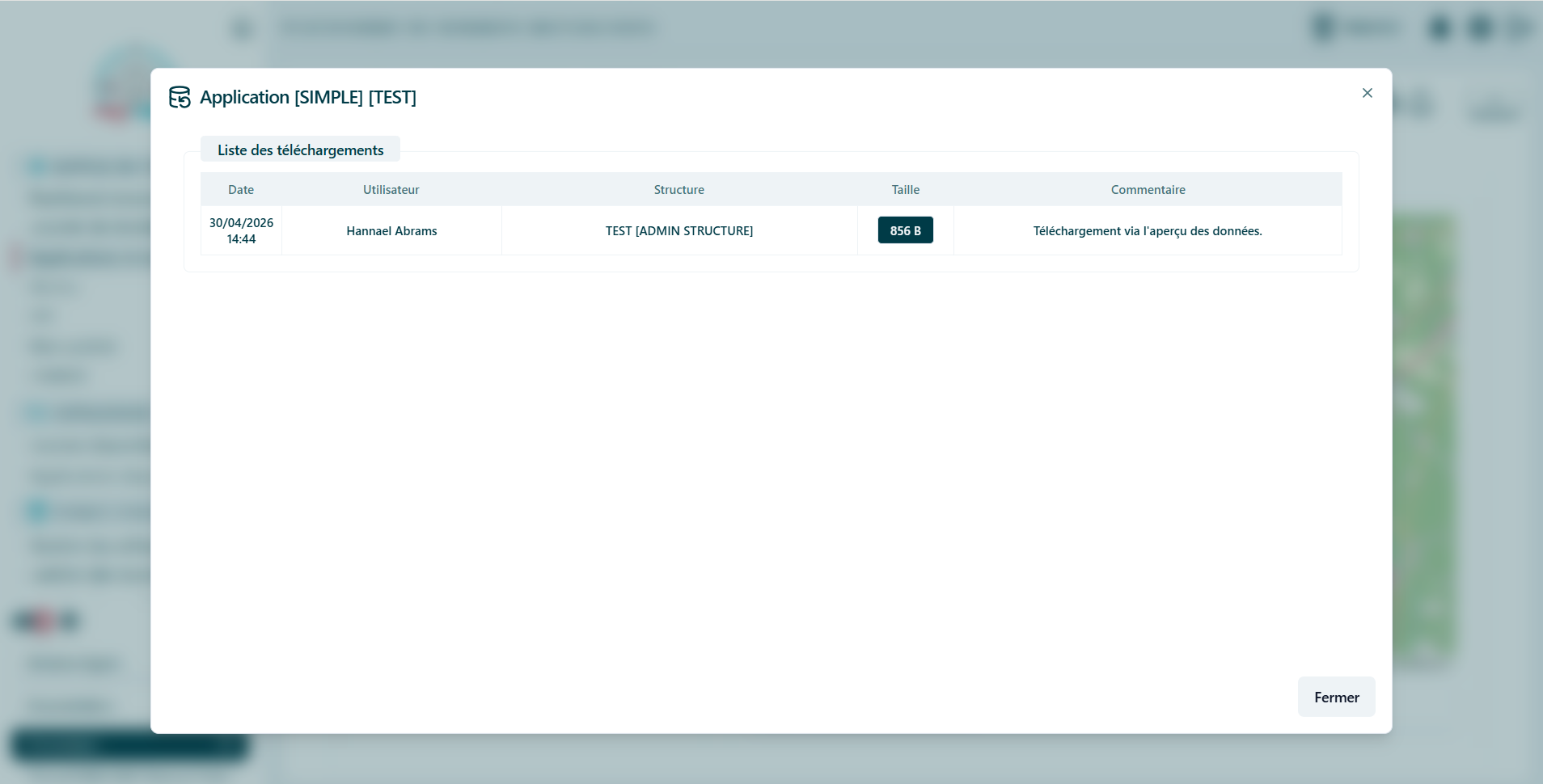Viewport: 1543px width, 784px height.
Task: Click the Commentaire column header
Action: (1148, 189)
